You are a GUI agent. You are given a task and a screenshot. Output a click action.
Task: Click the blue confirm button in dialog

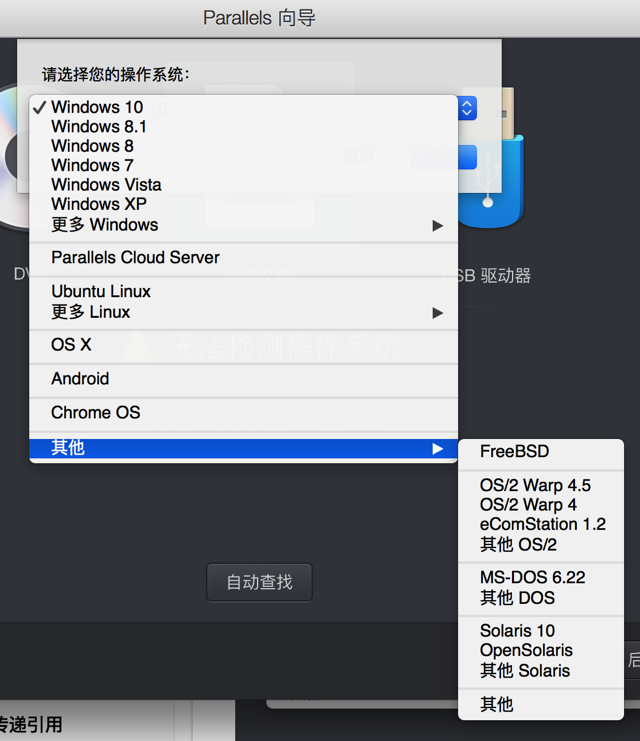tap(444, 157)
